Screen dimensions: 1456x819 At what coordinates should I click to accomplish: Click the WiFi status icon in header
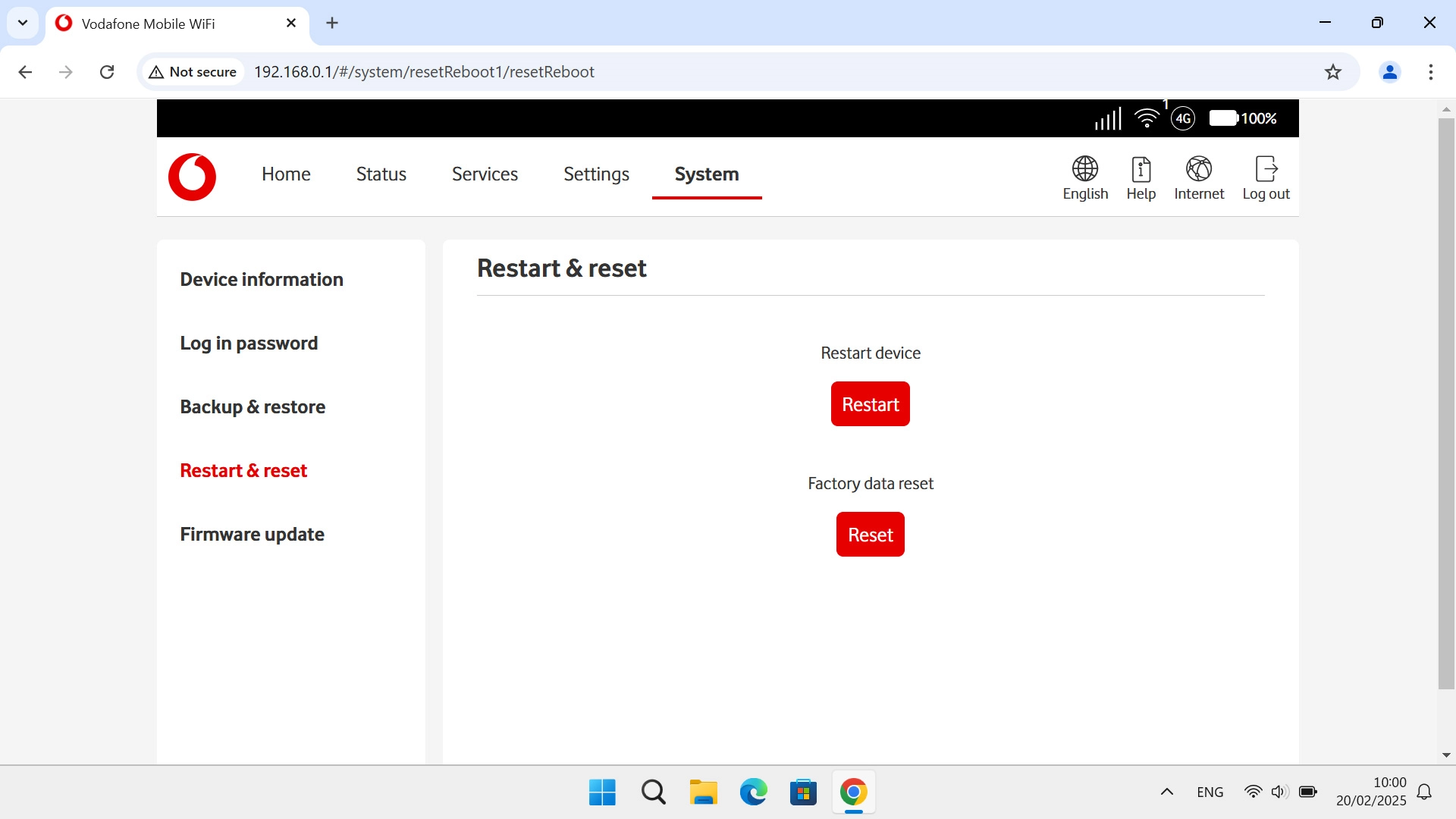point(1146,118)
